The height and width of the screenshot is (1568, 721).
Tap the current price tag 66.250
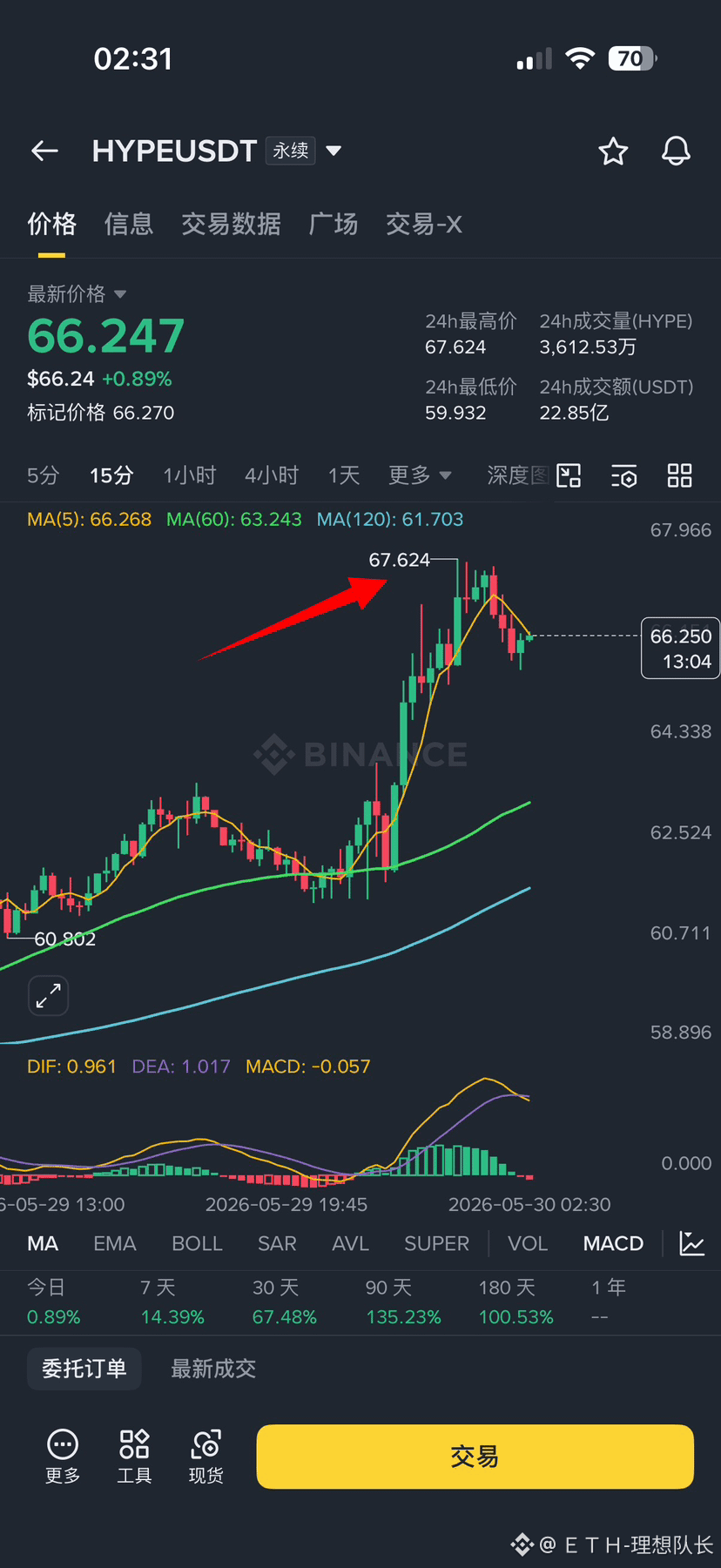(680, 648)
